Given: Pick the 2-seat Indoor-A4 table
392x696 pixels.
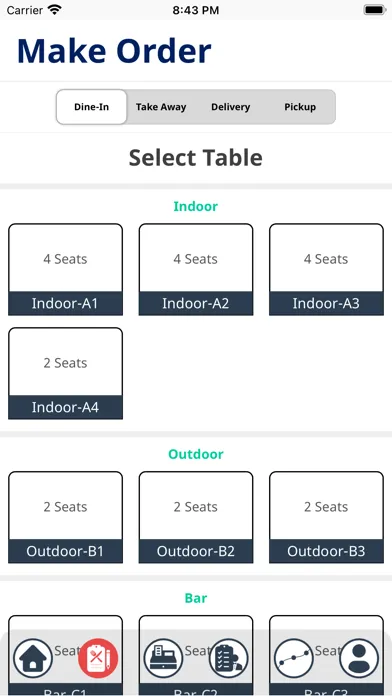Looking at the screenshot, I should coord(65,373).
